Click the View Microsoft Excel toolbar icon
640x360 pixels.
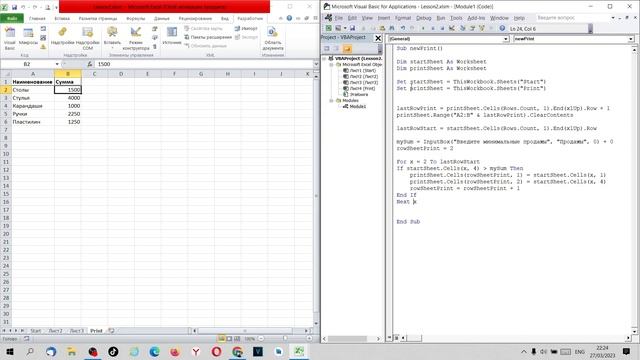[x=329, y=28]
